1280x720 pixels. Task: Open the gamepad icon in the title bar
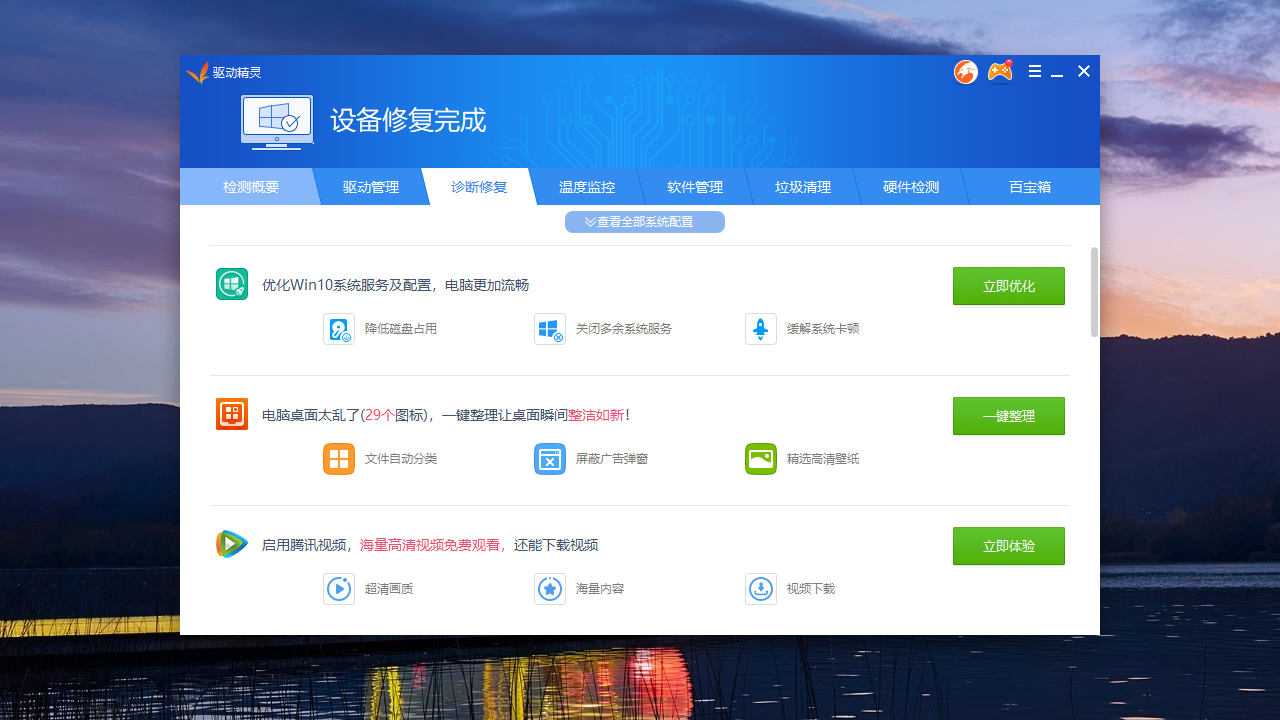pyautogui.click(x=999, y=71)
